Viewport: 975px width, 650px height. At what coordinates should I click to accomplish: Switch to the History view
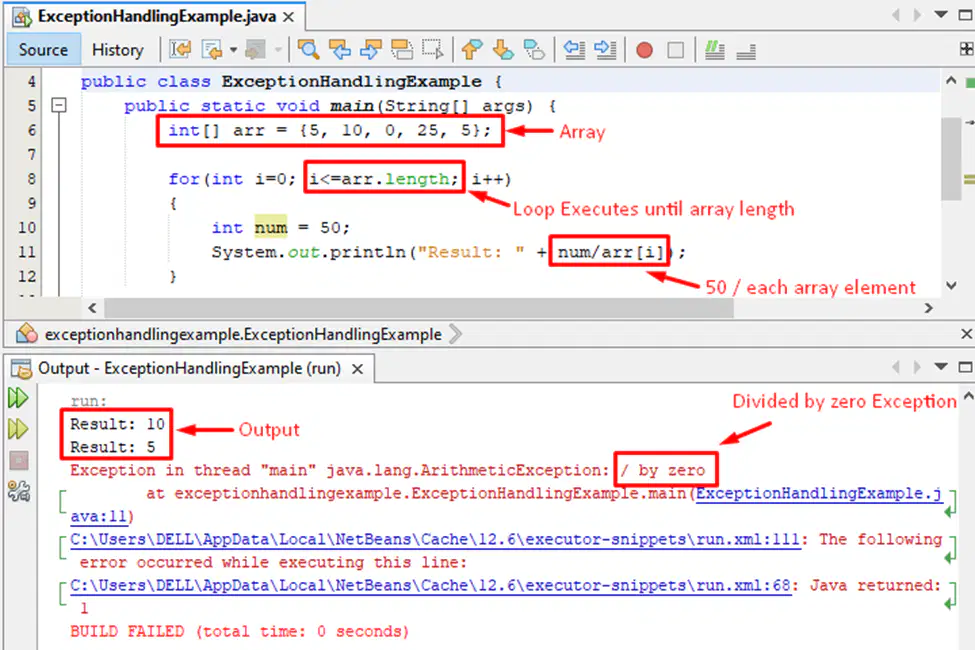pyautogui.click(x=118, y=50)
